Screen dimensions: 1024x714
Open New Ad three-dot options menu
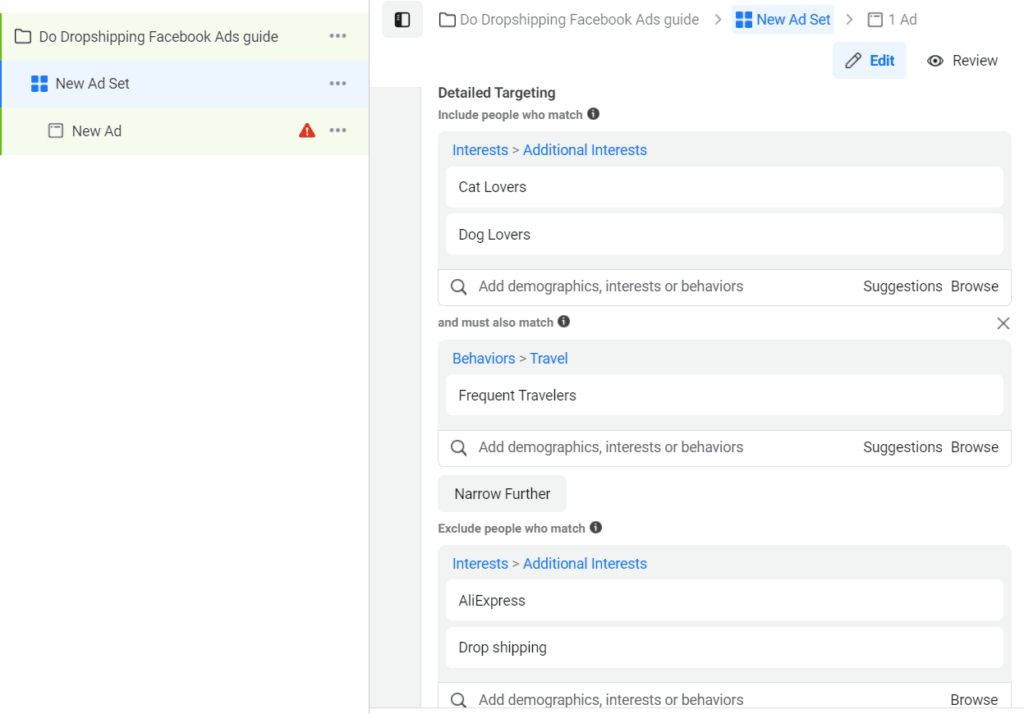coord(338,131)
